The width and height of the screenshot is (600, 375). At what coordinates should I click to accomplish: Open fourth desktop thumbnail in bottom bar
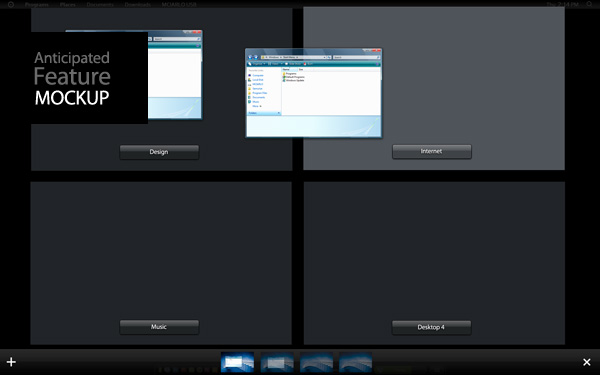pyautogui.click(x=355, y=362)
